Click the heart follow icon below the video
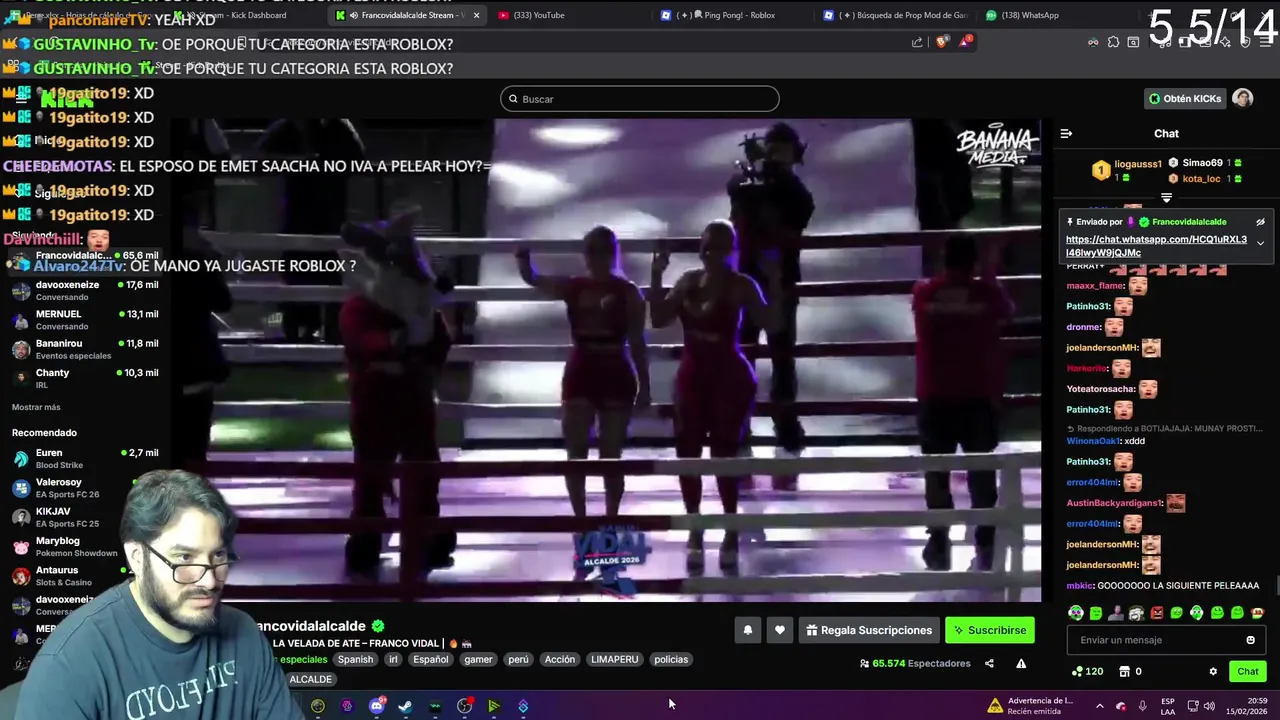1280x720 pixels. click(780, 630)
